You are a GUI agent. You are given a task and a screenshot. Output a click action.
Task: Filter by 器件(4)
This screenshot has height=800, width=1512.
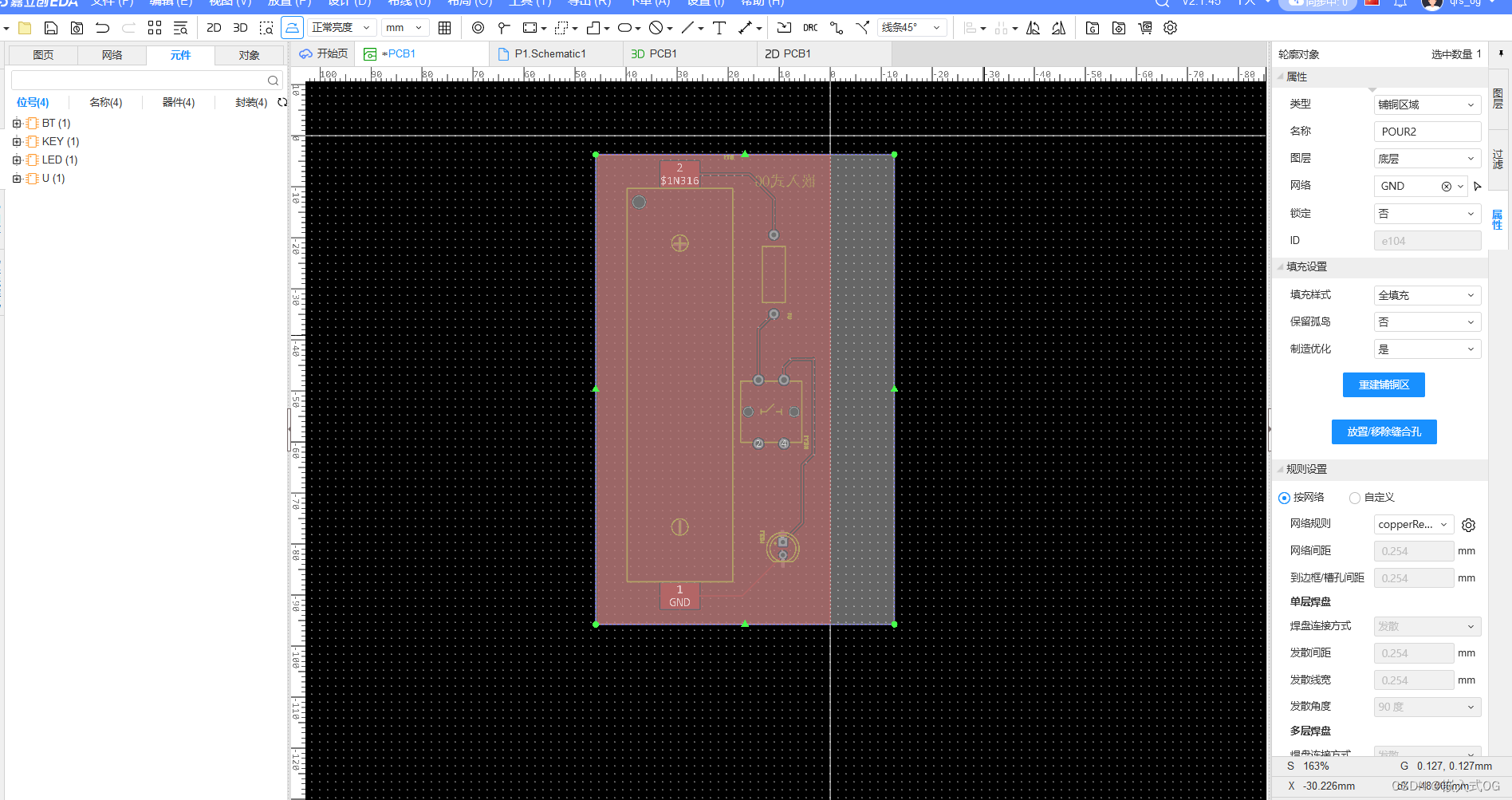pos(179,102)
